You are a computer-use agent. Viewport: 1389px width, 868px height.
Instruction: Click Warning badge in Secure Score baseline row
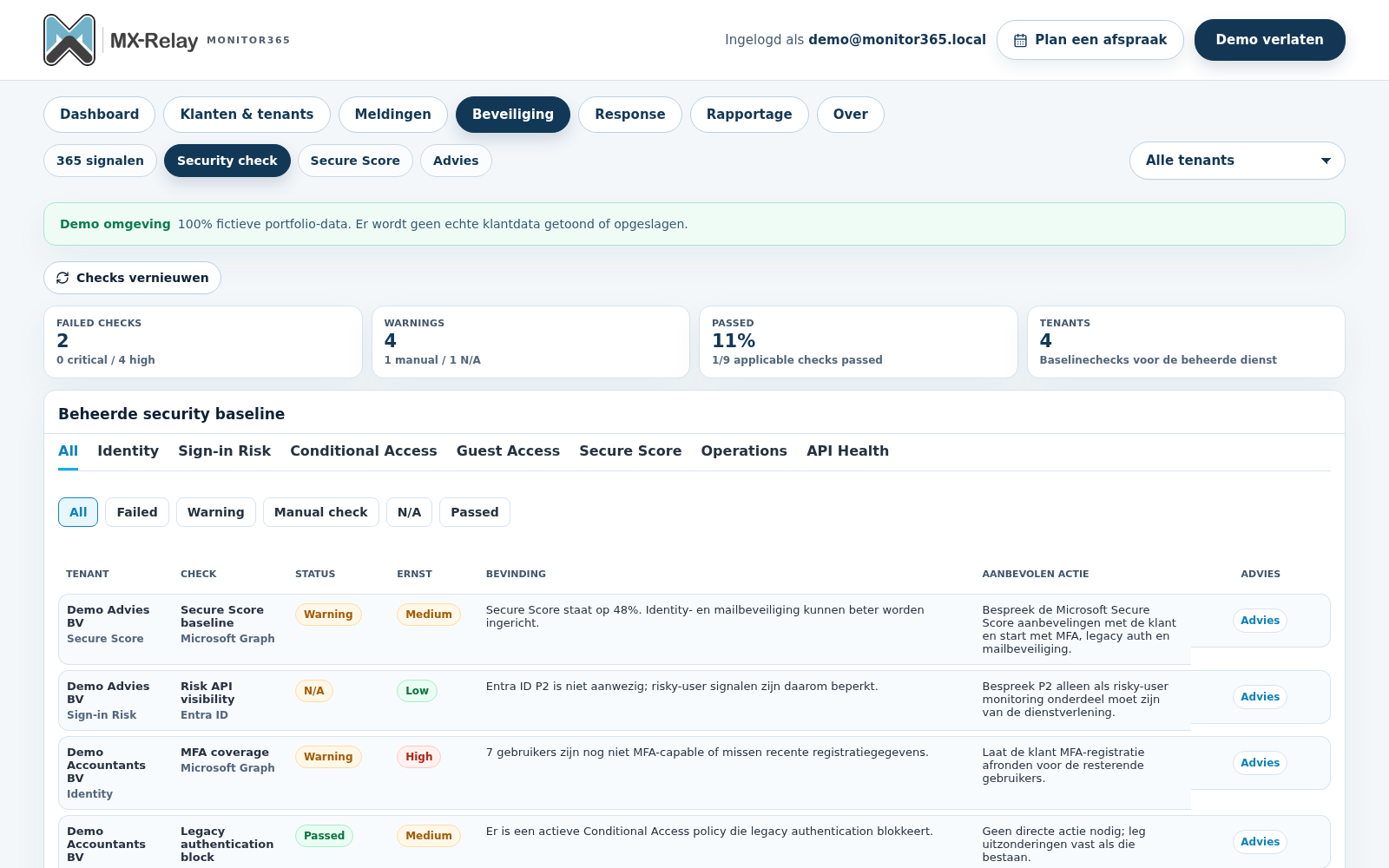pyautogui.click(x=328, y=615)
